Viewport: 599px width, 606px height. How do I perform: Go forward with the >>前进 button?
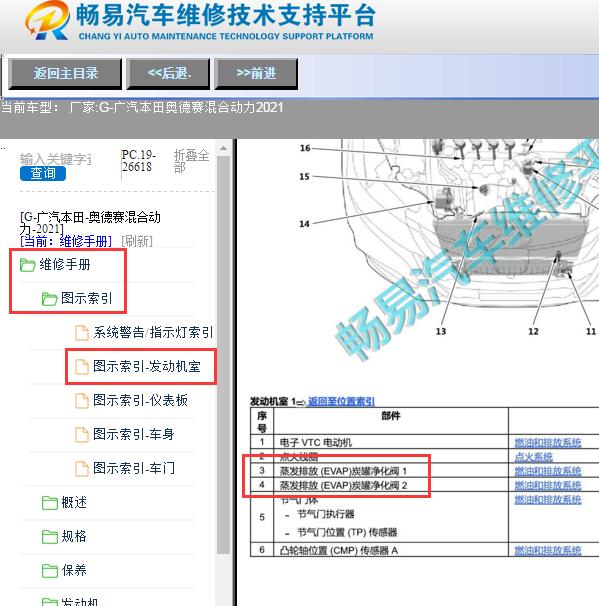coord(256,73)
